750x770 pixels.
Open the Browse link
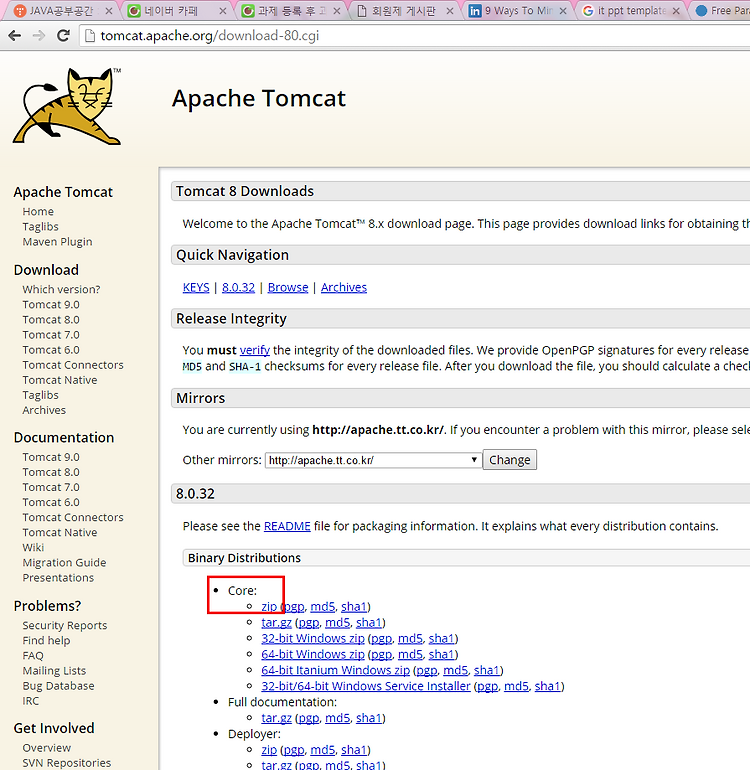coord(288,287)
